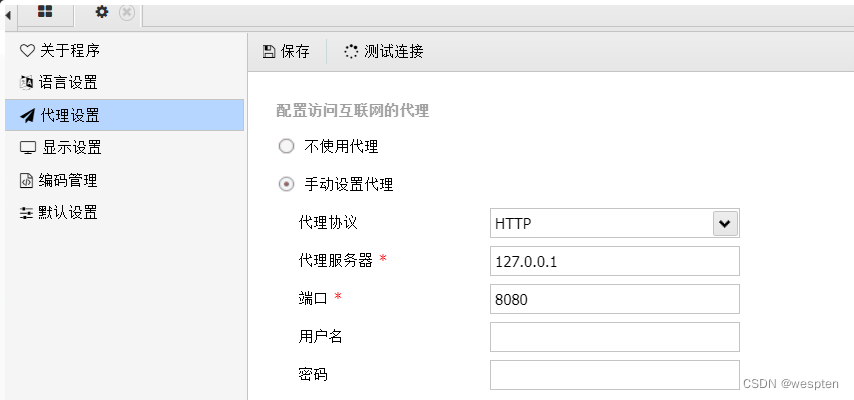This screenshot has height=400, width=854.
Task: Click the 代理服务器 address field
Action: pos(614,261)
